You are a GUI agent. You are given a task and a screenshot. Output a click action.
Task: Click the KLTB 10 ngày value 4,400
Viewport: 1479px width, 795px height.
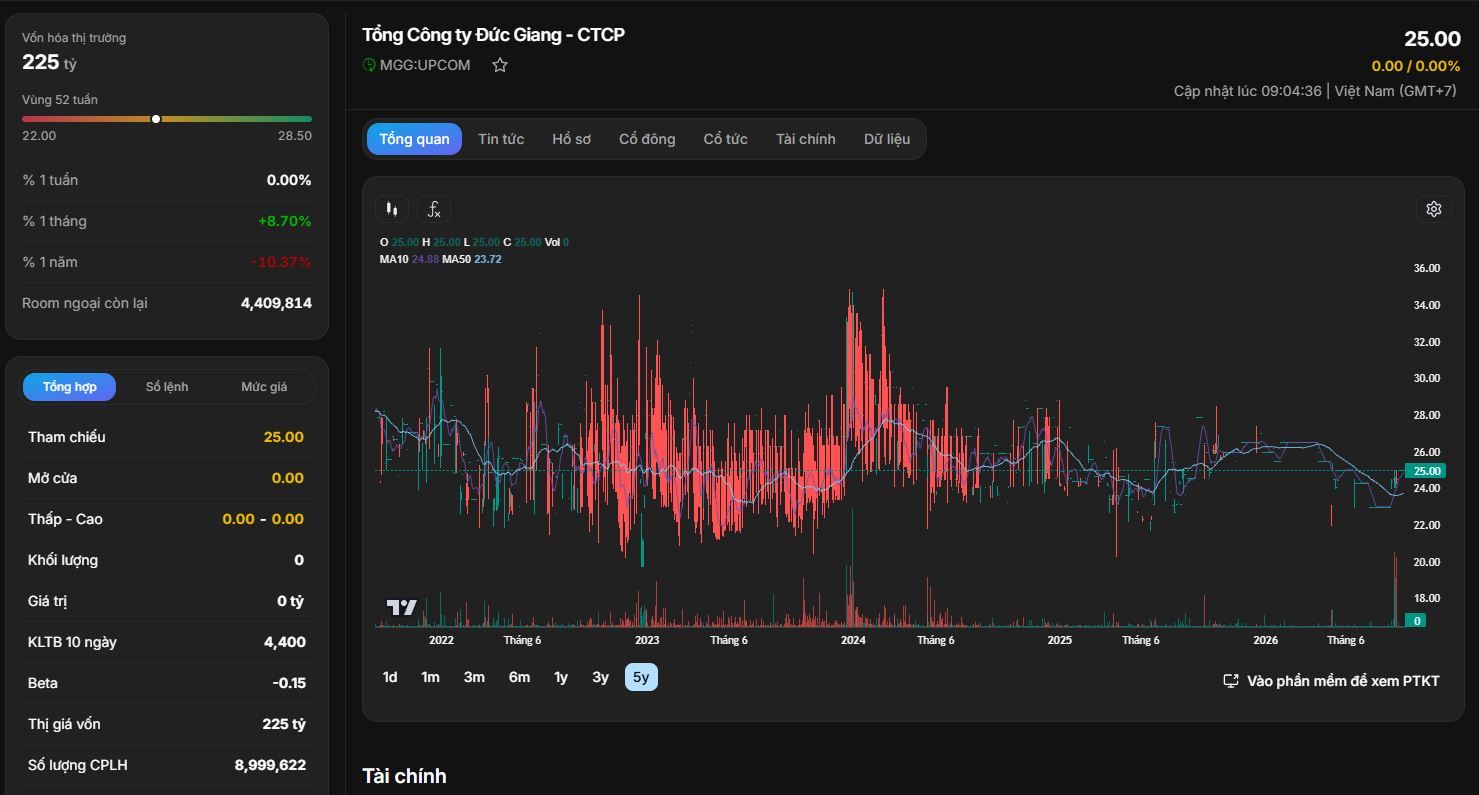click(285, 642)
